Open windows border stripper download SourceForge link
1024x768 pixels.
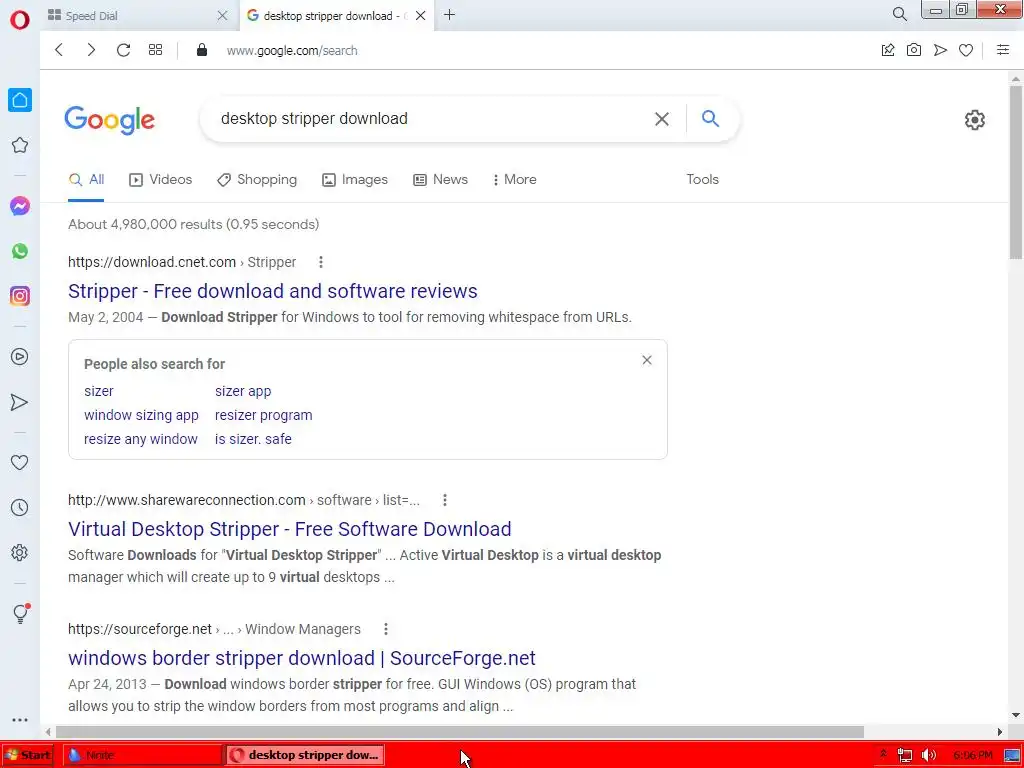302,658
